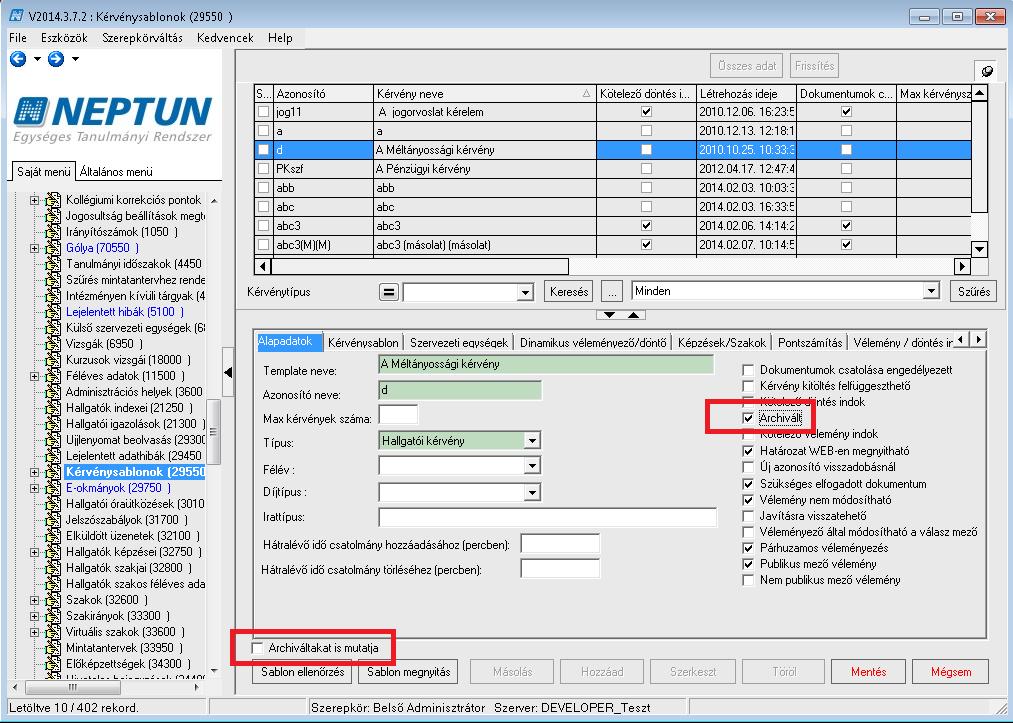Toggle Párhuzamos véleményezés checkbox
1013x723 pixels.
(x=748, y=548)
